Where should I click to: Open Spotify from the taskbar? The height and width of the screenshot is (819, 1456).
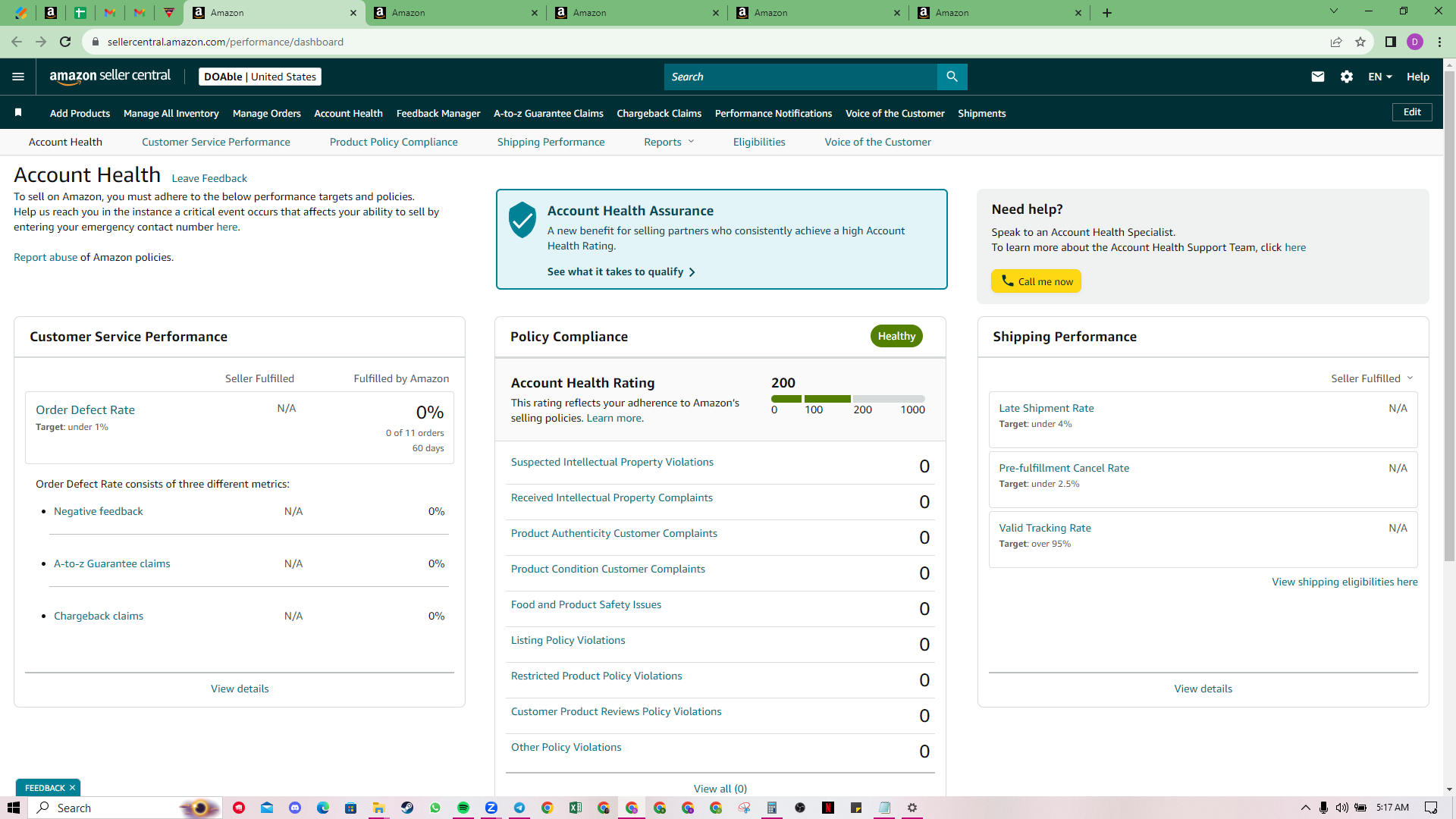[463, 808]
